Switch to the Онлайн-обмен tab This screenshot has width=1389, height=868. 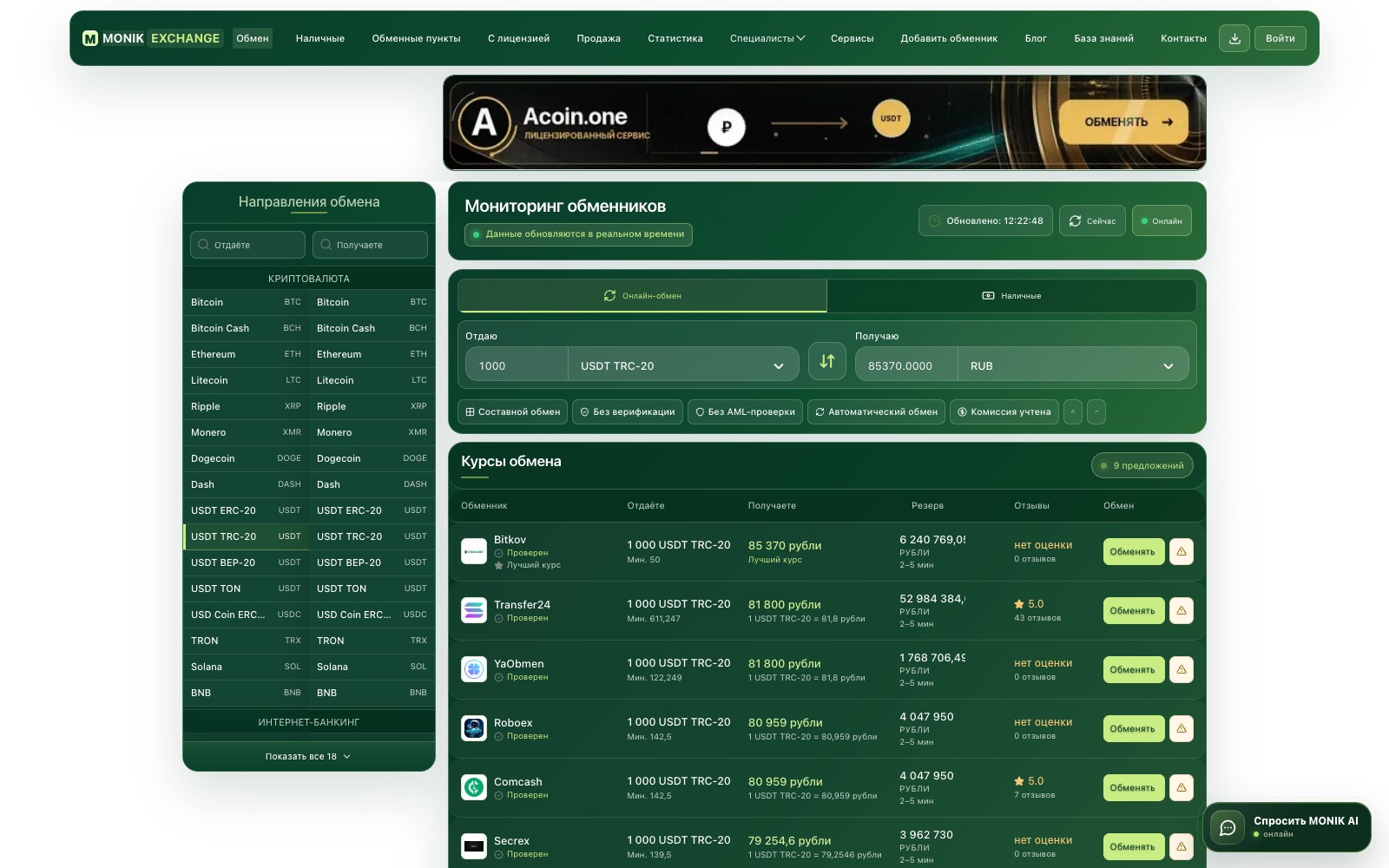pos(642,295)
